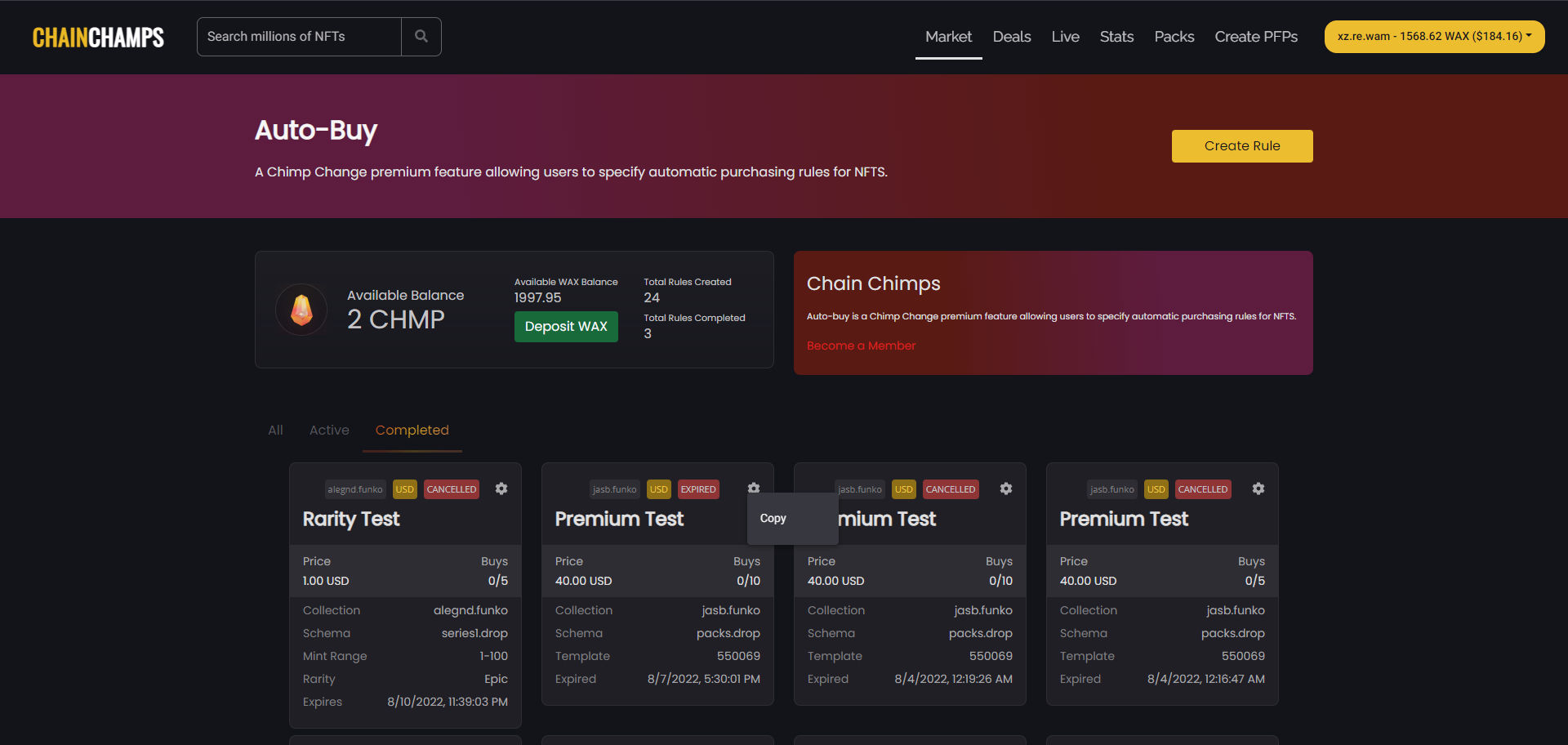Click the EXPIRED status badge

698,489
